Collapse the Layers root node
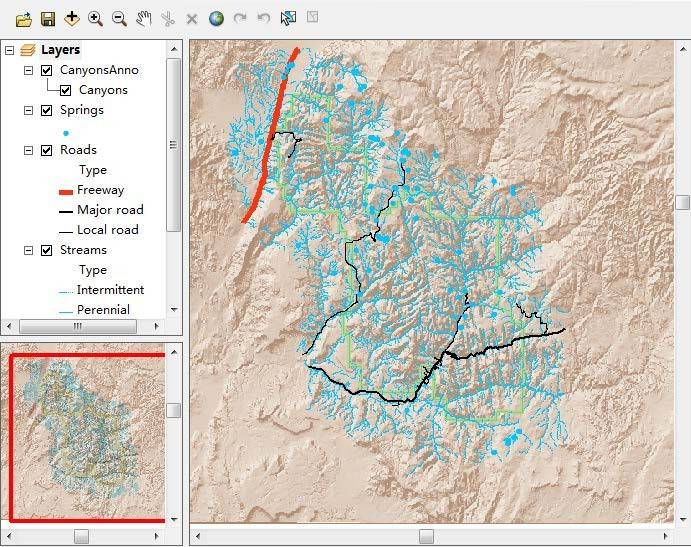Image resolution: width=691 pixels, height=547 pixels. point(9,50)
